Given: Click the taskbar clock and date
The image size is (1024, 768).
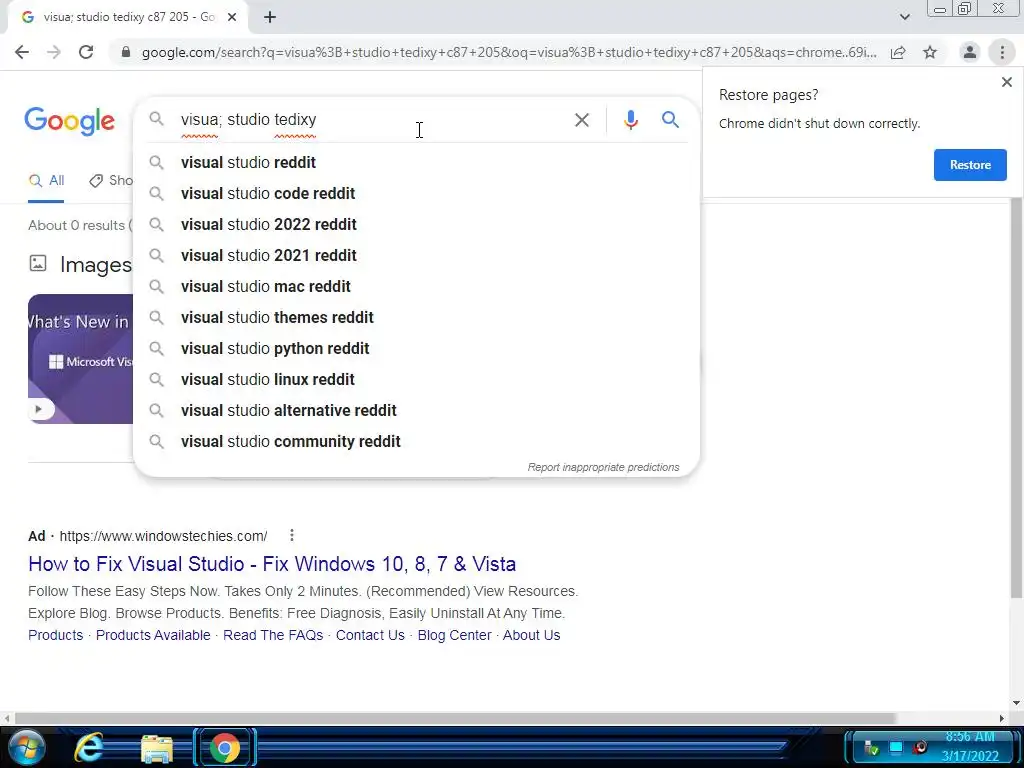Looking at the screenshot, I should point(970,746).
